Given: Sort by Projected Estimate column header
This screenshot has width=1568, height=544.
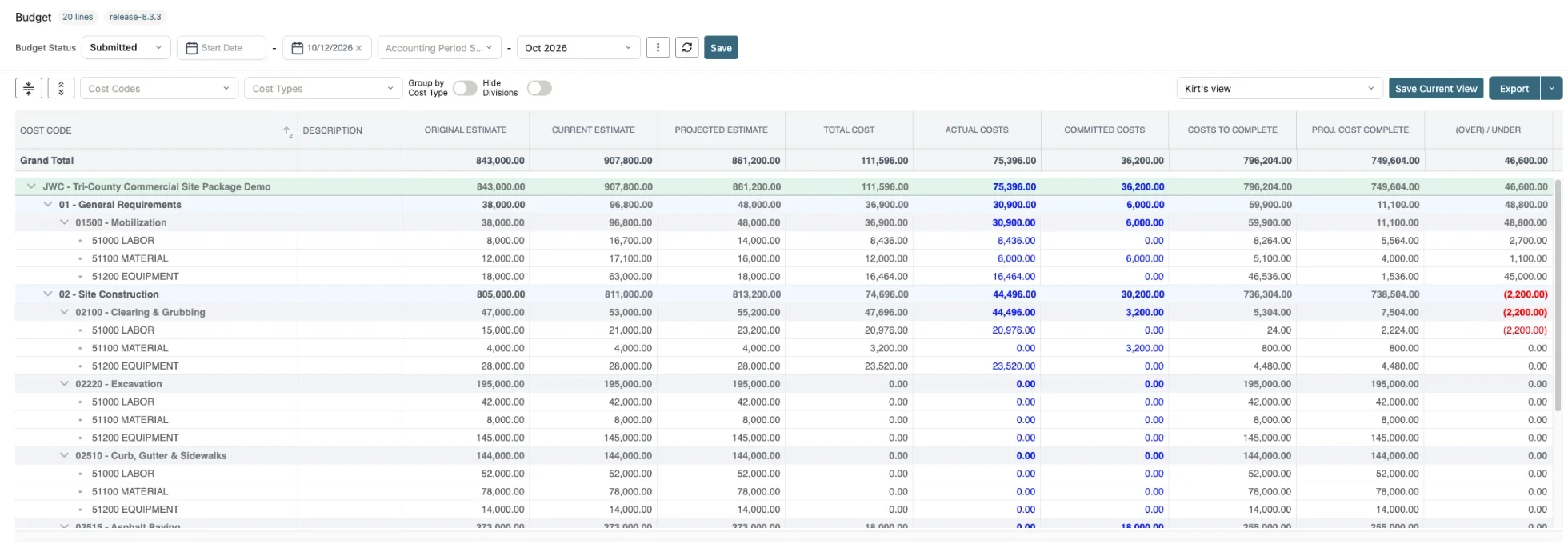Looking at the screenshot, I should tap(722, 130).
